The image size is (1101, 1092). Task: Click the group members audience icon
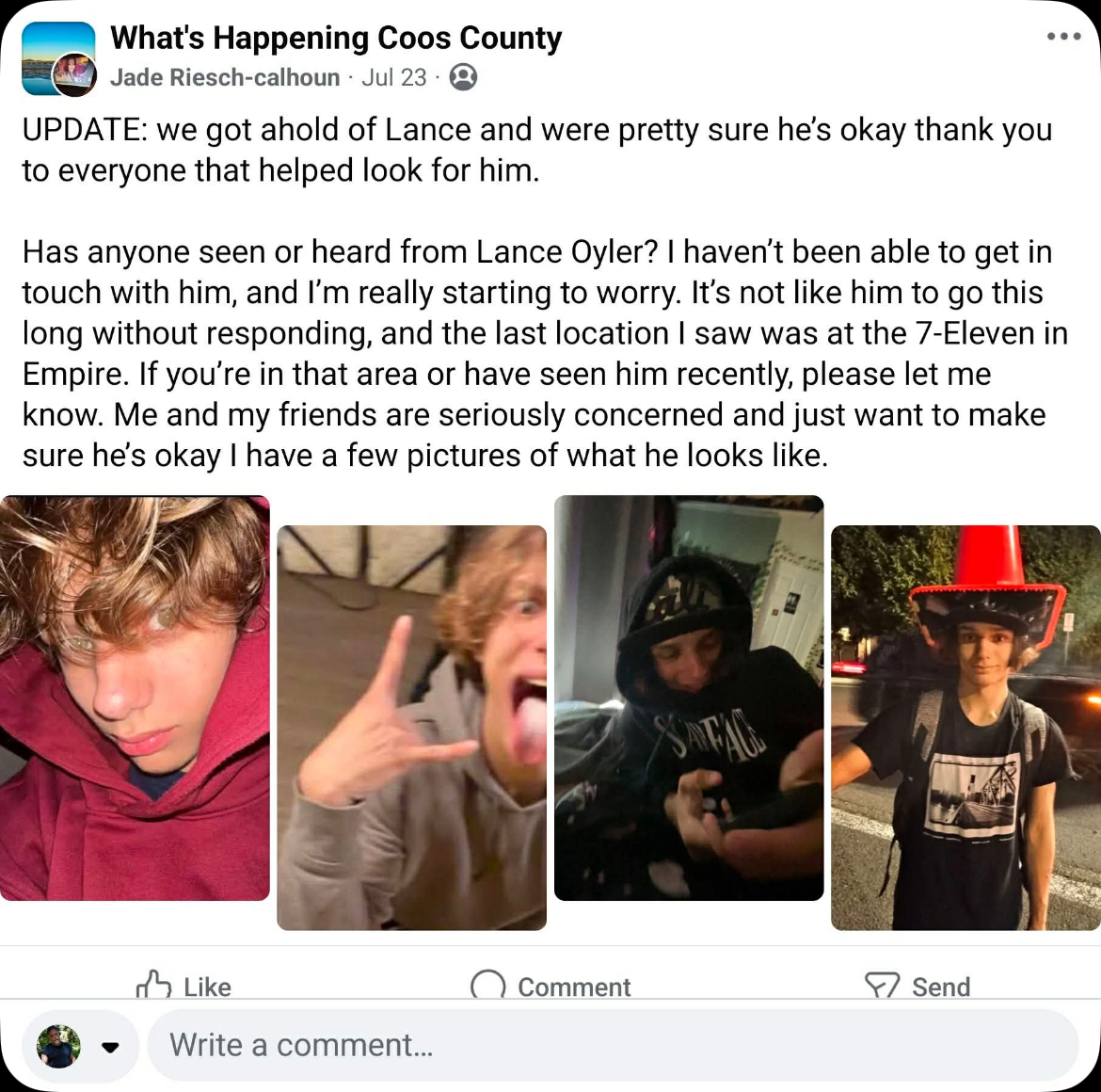click(x=463, y=76)
